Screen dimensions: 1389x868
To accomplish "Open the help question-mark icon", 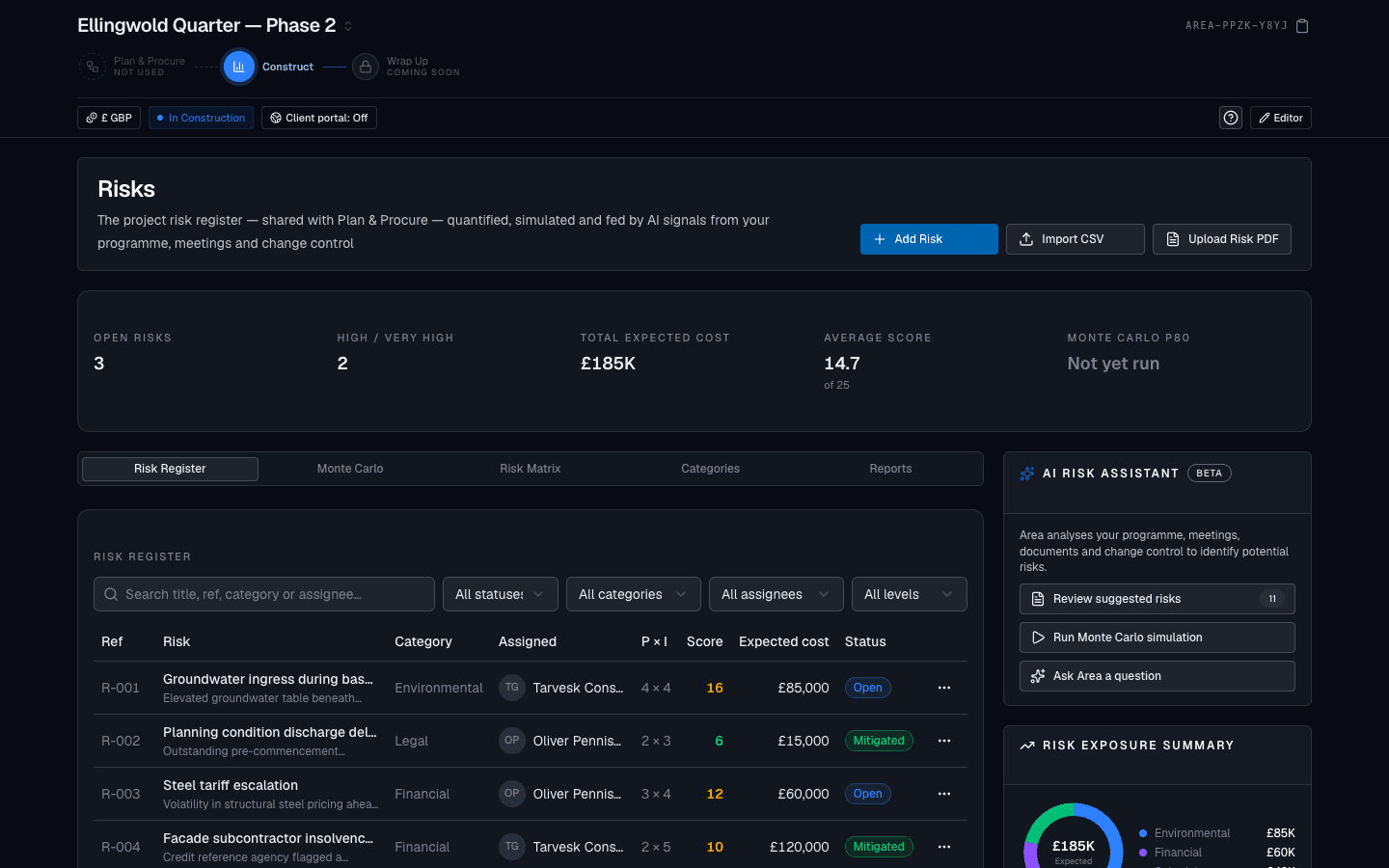I will click(x=1231, y=118).
